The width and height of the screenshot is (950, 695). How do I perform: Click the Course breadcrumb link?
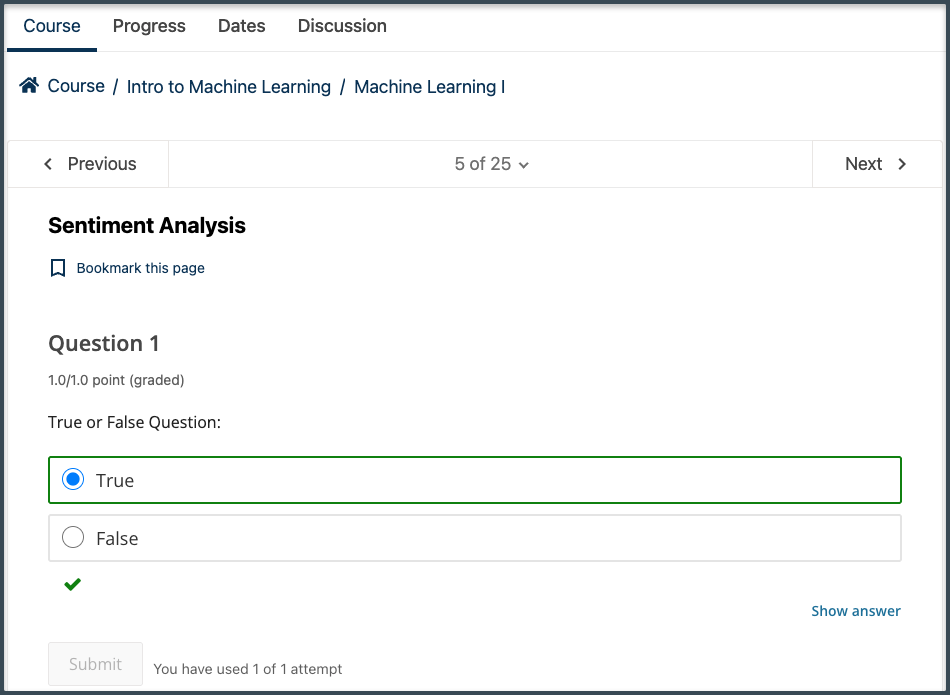[x=76, y=86]
